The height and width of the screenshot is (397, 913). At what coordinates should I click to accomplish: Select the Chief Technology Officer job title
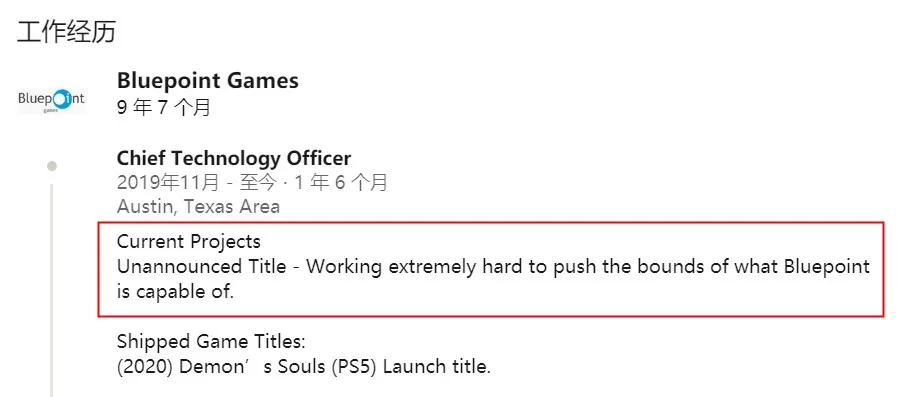234,158
